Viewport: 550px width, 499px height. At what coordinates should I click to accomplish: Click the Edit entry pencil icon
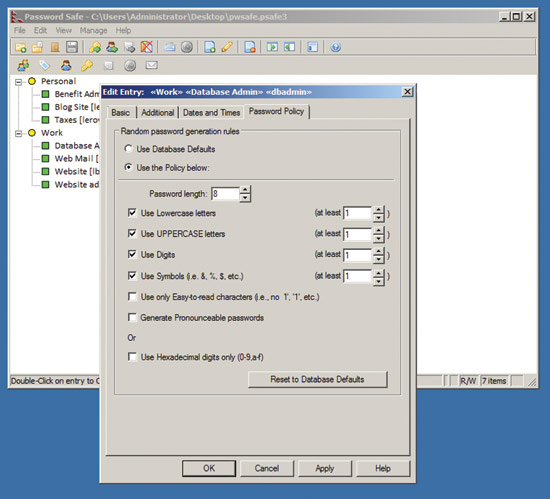point(227,47)
